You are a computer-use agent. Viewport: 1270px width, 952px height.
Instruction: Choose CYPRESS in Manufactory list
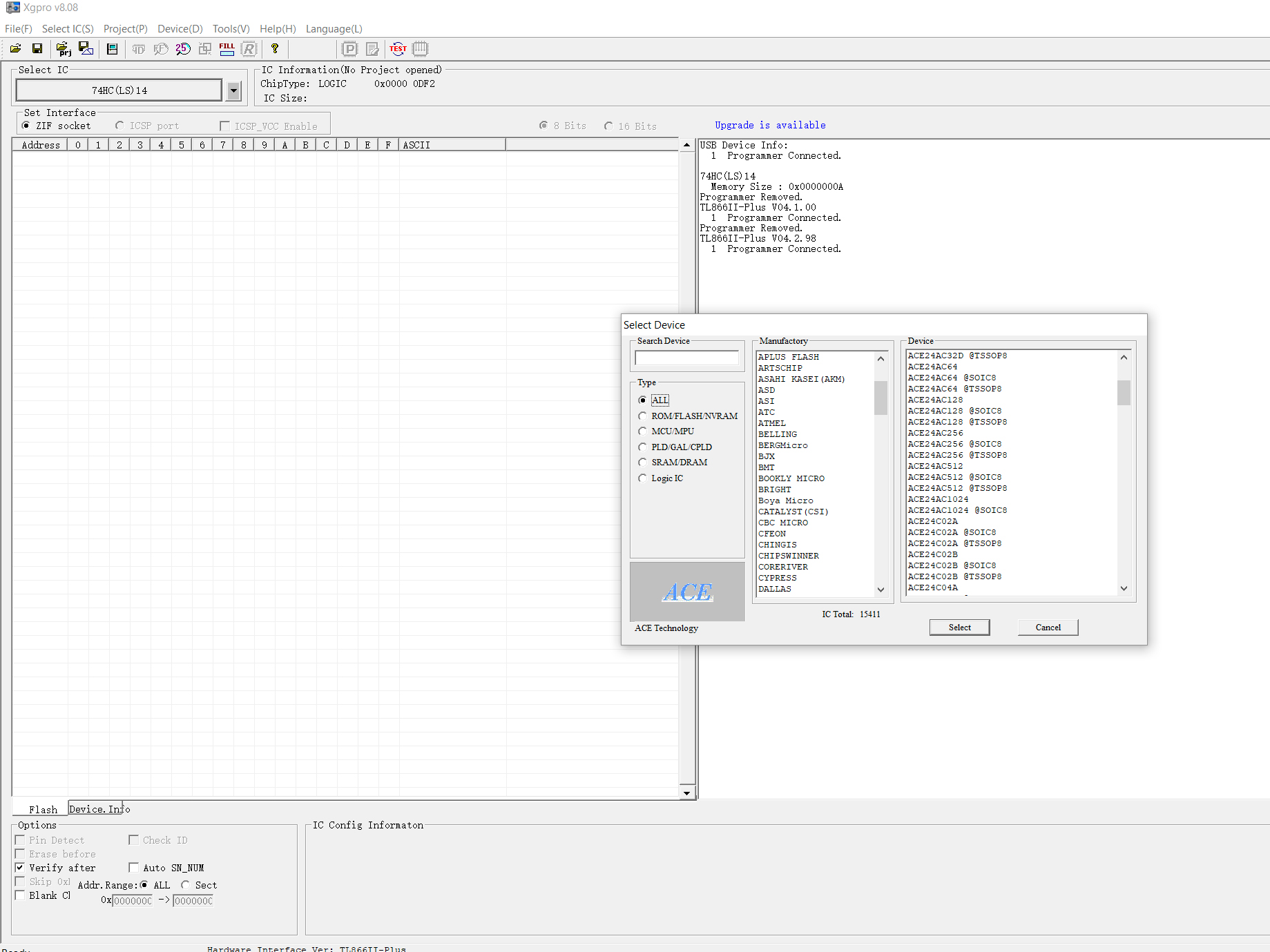[778, 578]
